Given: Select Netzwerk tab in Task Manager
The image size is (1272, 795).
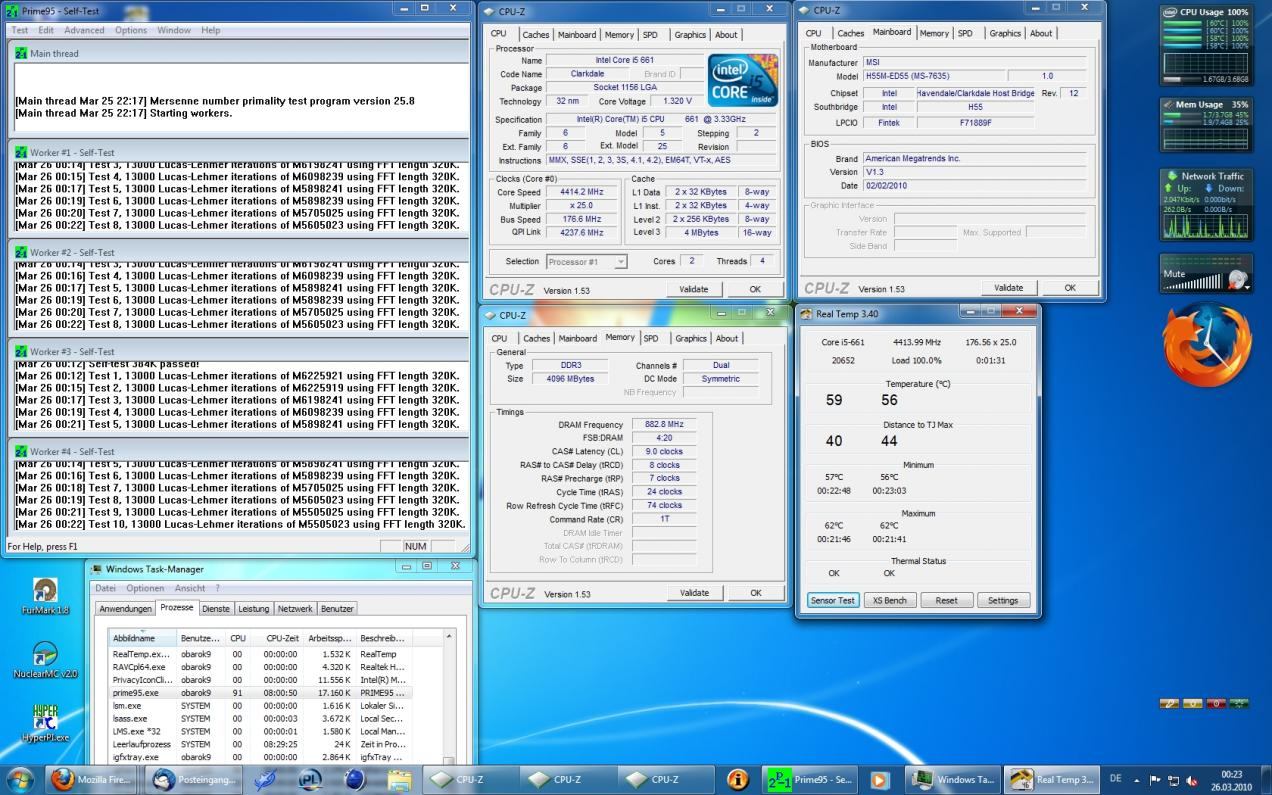Looking at the screenshot, I should click(x=295, y=608).
